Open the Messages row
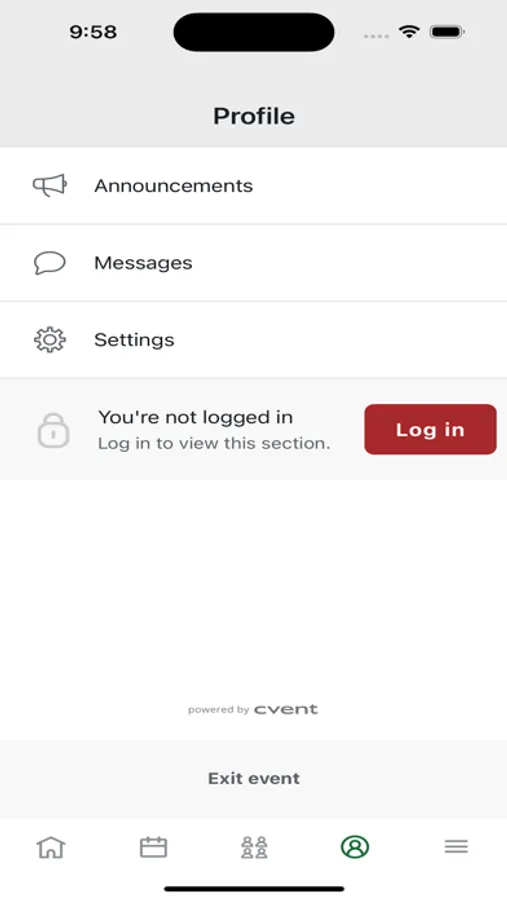Viewport: 507px width, 900px height. click(x=253, y=263)
